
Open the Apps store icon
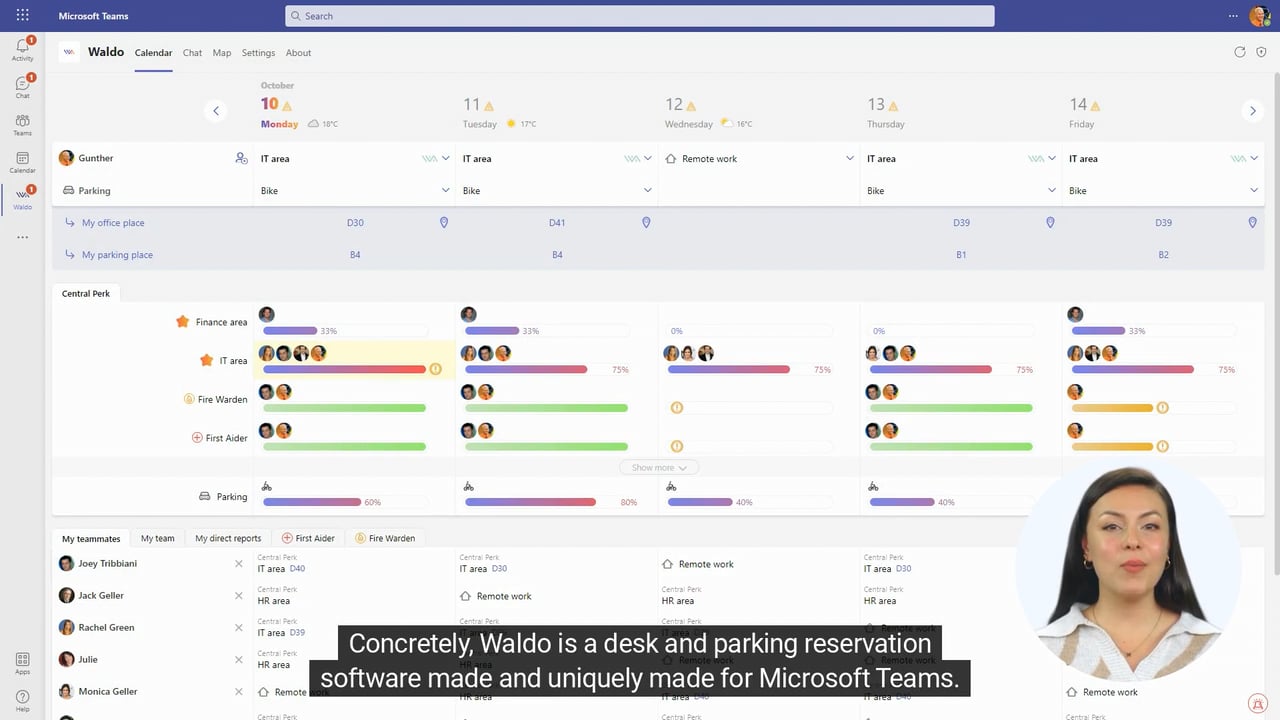[x=22, y=663]
